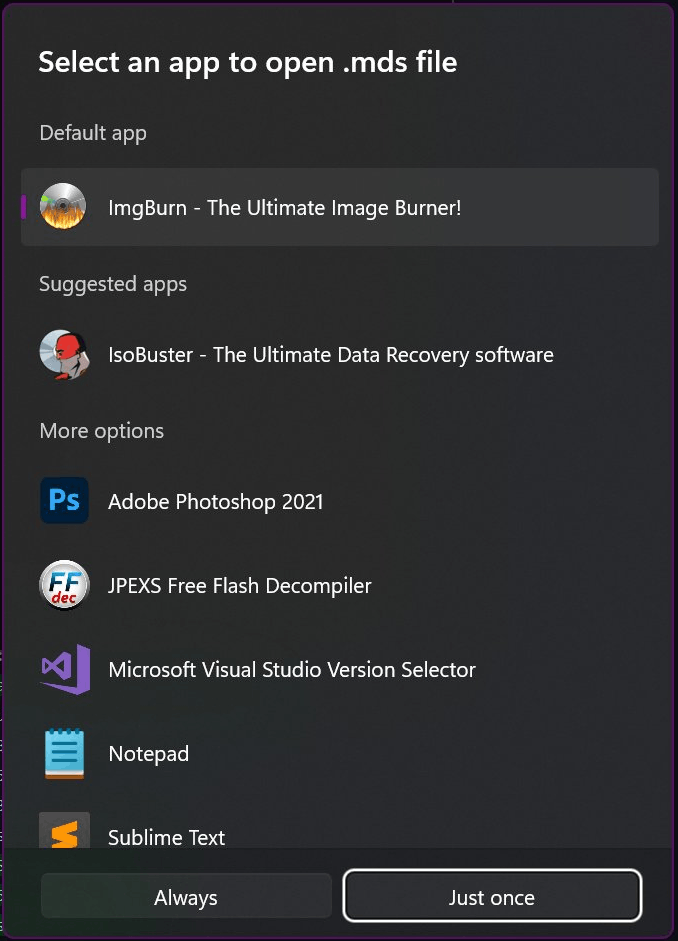Click the Adobe Photoshop Ps icon
This screenshot has height=941, width=678.
(x=64, y=501)
